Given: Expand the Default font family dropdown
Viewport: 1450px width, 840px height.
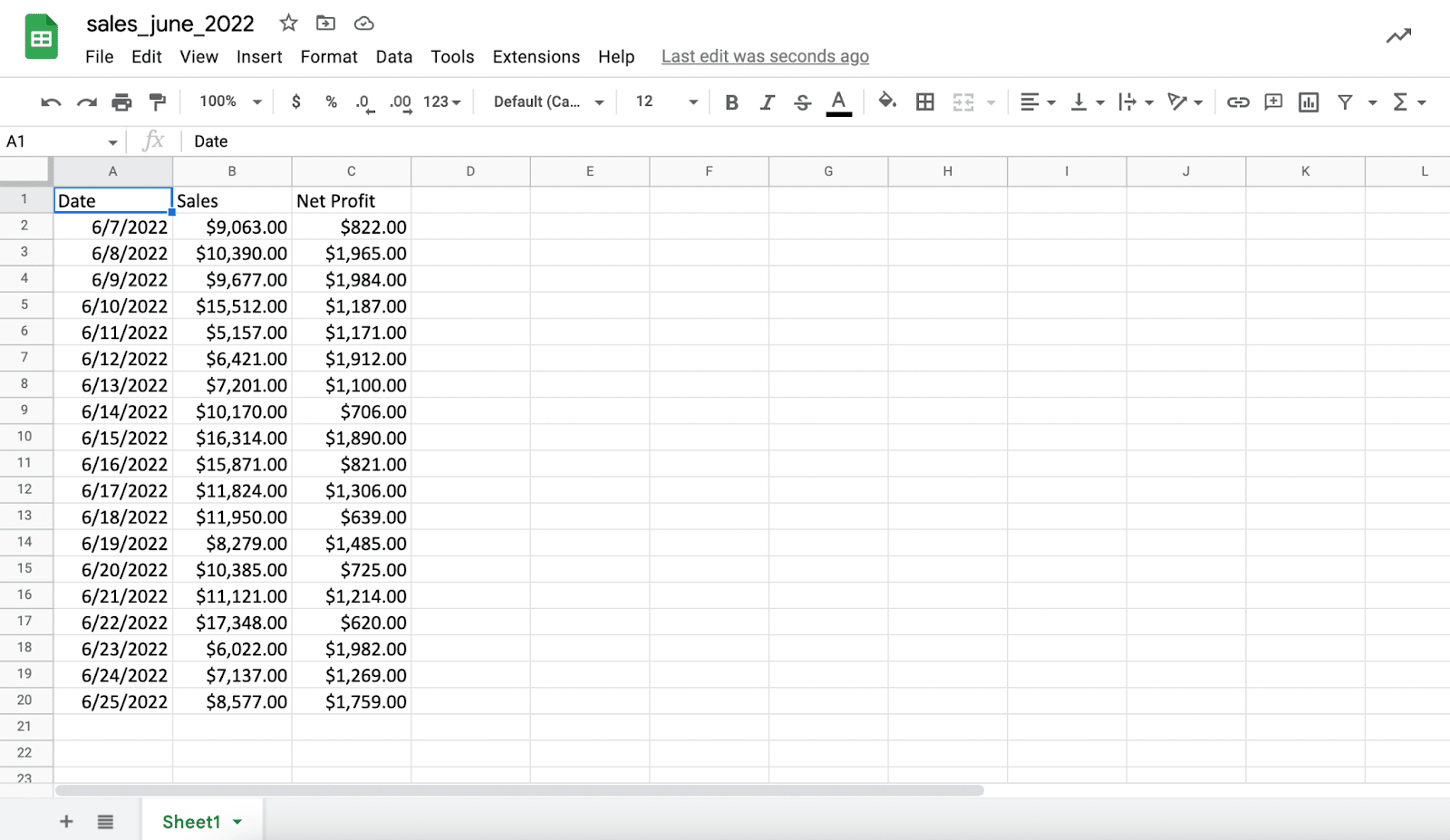Looking at the screenshot, I should tap(547, 101).
